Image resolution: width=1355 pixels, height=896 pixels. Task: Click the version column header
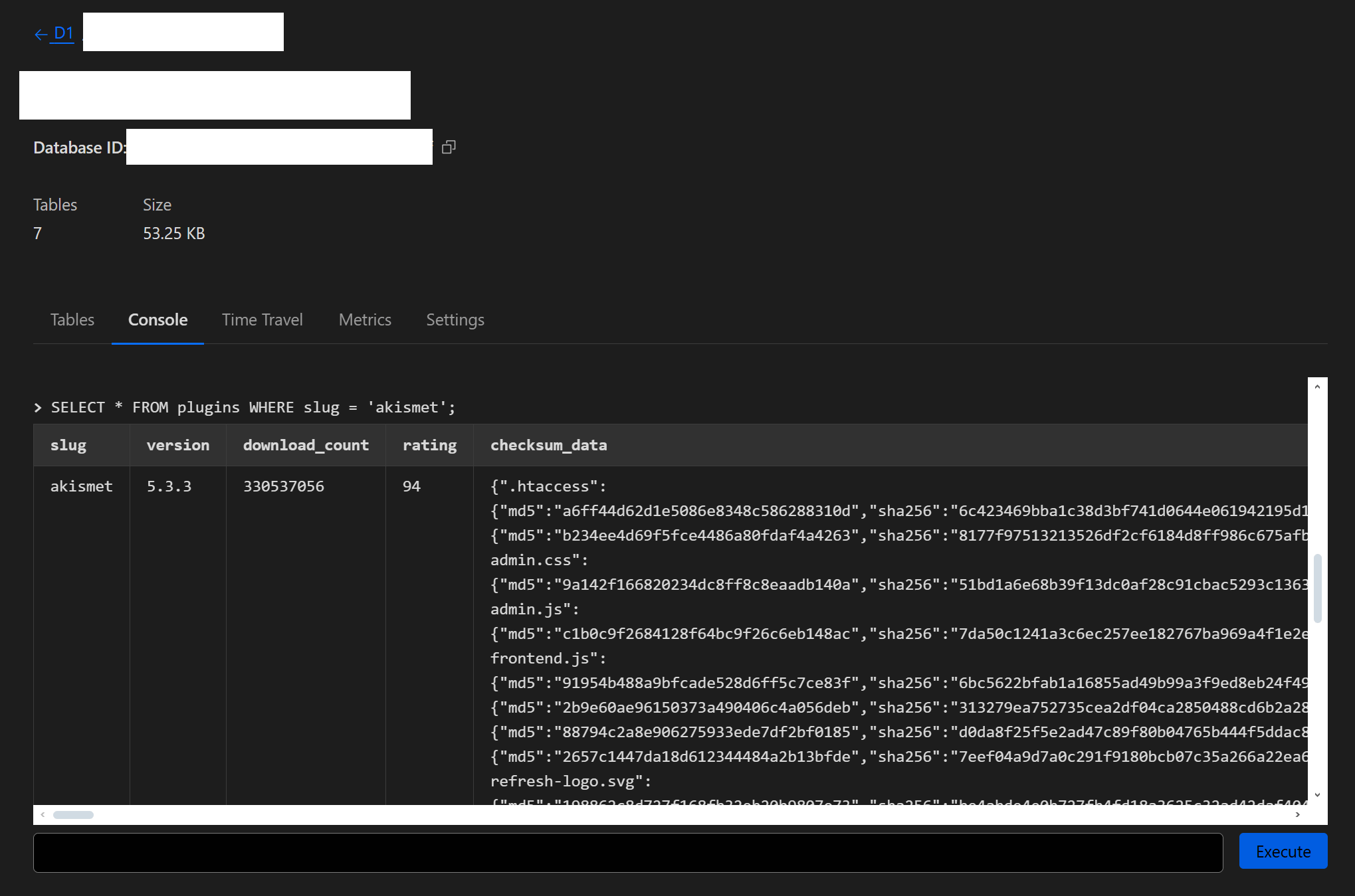coord(178,445)
